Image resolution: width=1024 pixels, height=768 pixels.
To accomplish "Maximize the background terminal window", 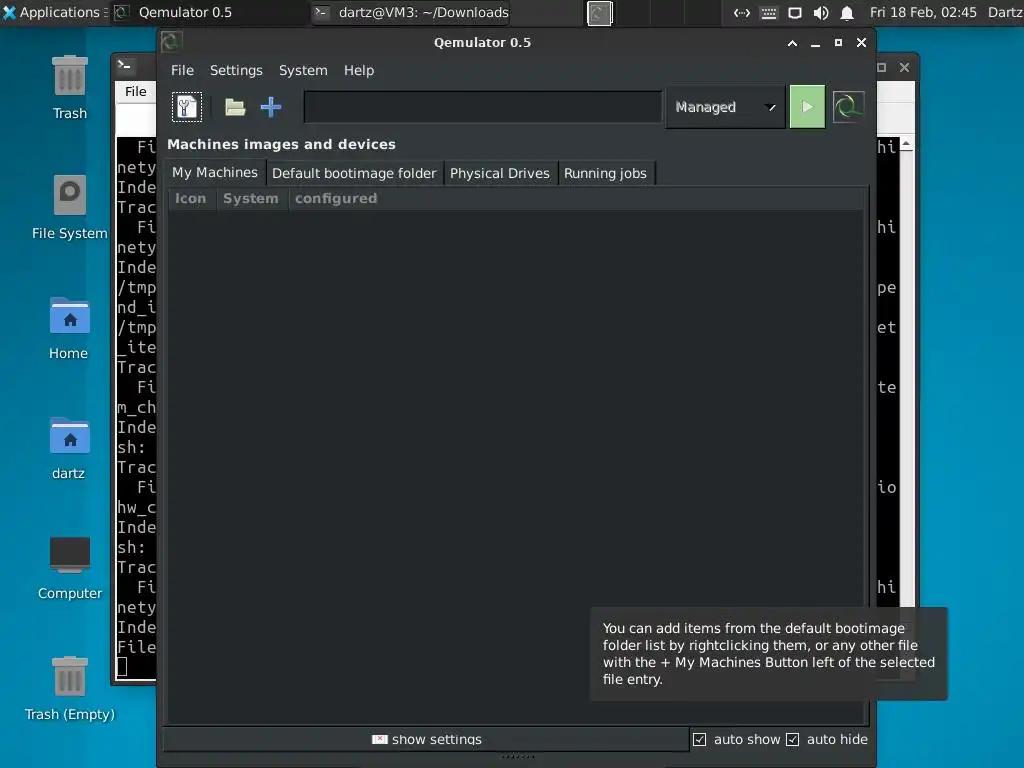I will 882,67.
